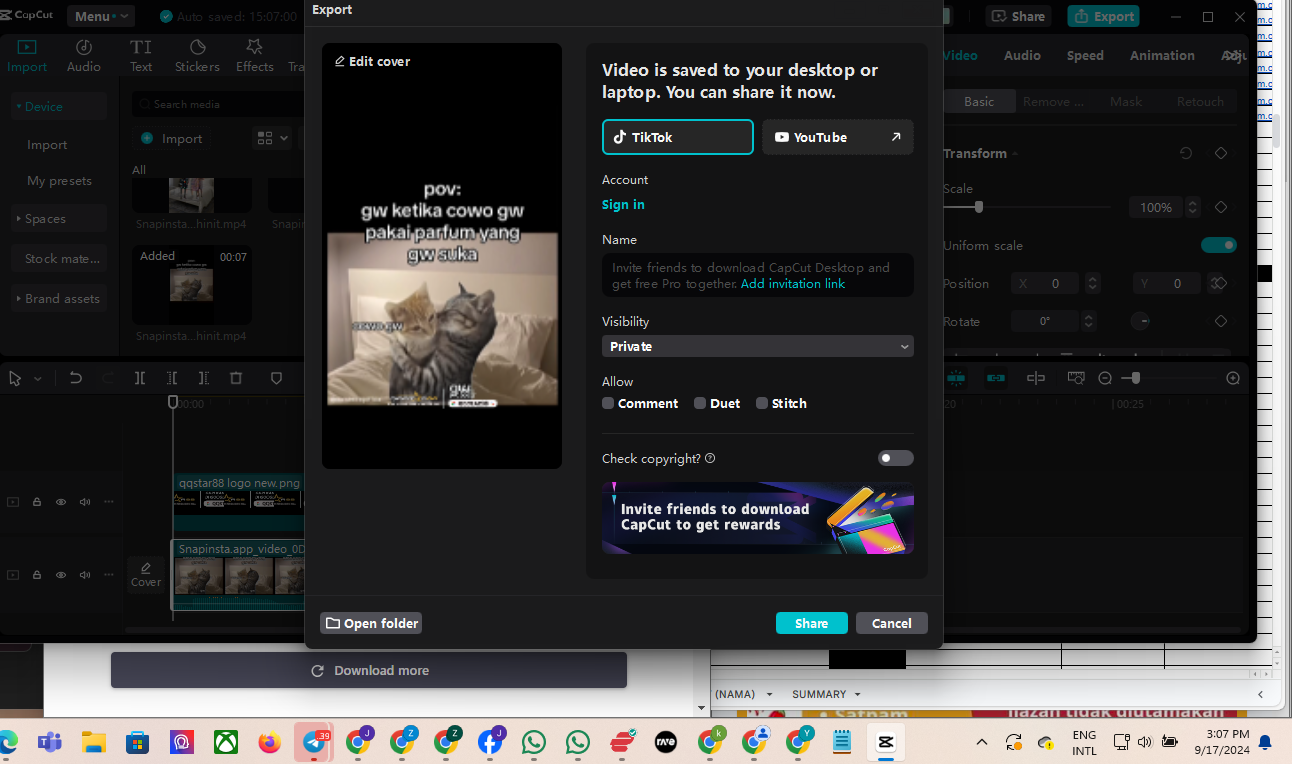Add a keyframe for Rotate
The height and width of the screenshot is (764, 1292).
(x=1221, y=321)
